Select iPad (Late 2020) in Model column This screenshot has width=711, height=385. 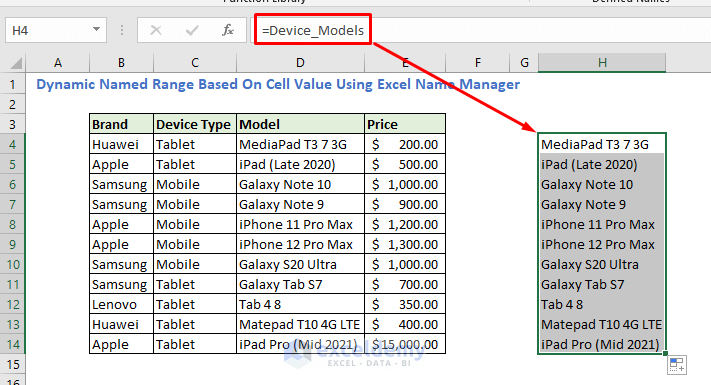[300, 164]
